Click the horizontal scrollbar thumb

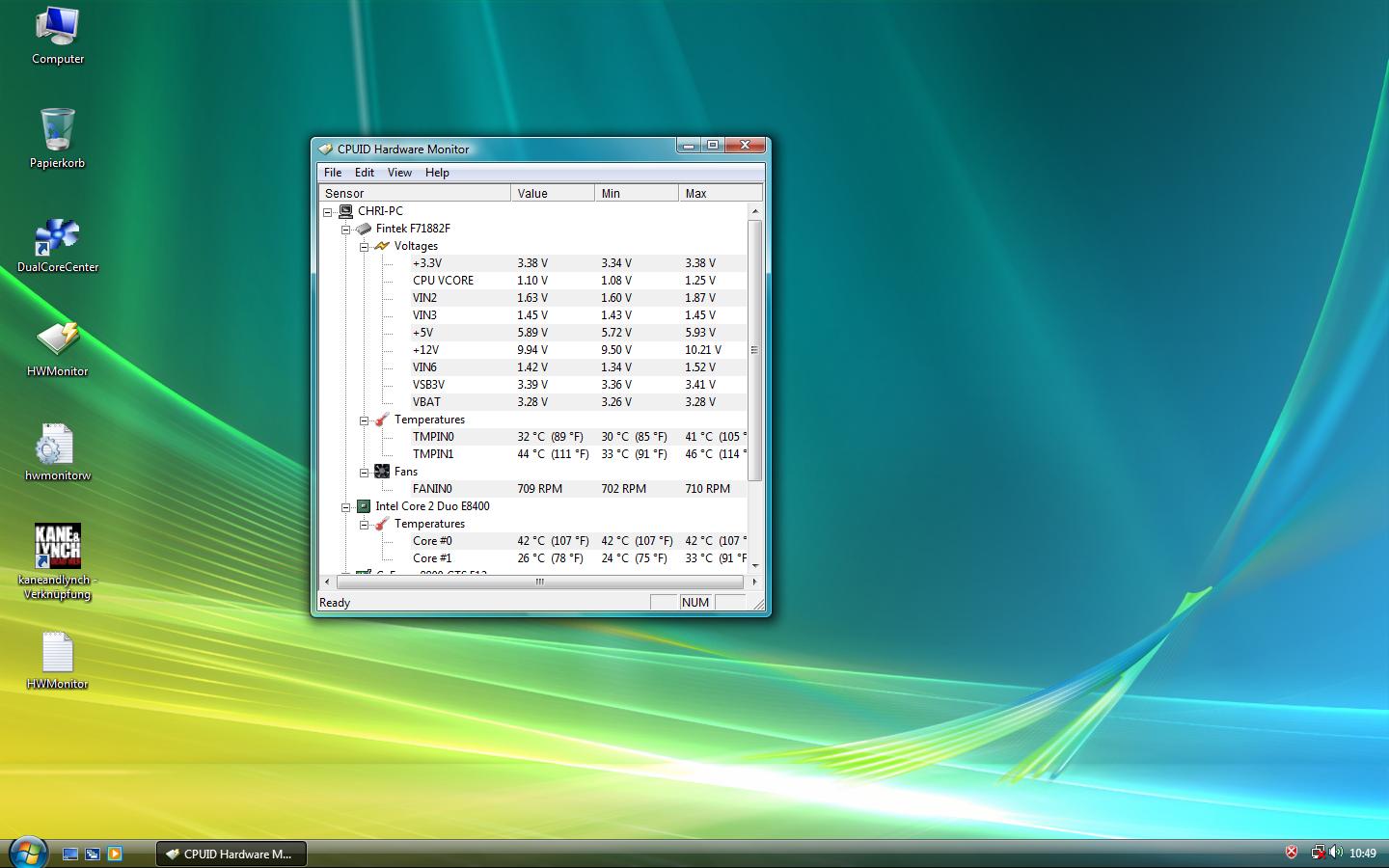coord(539,582)
